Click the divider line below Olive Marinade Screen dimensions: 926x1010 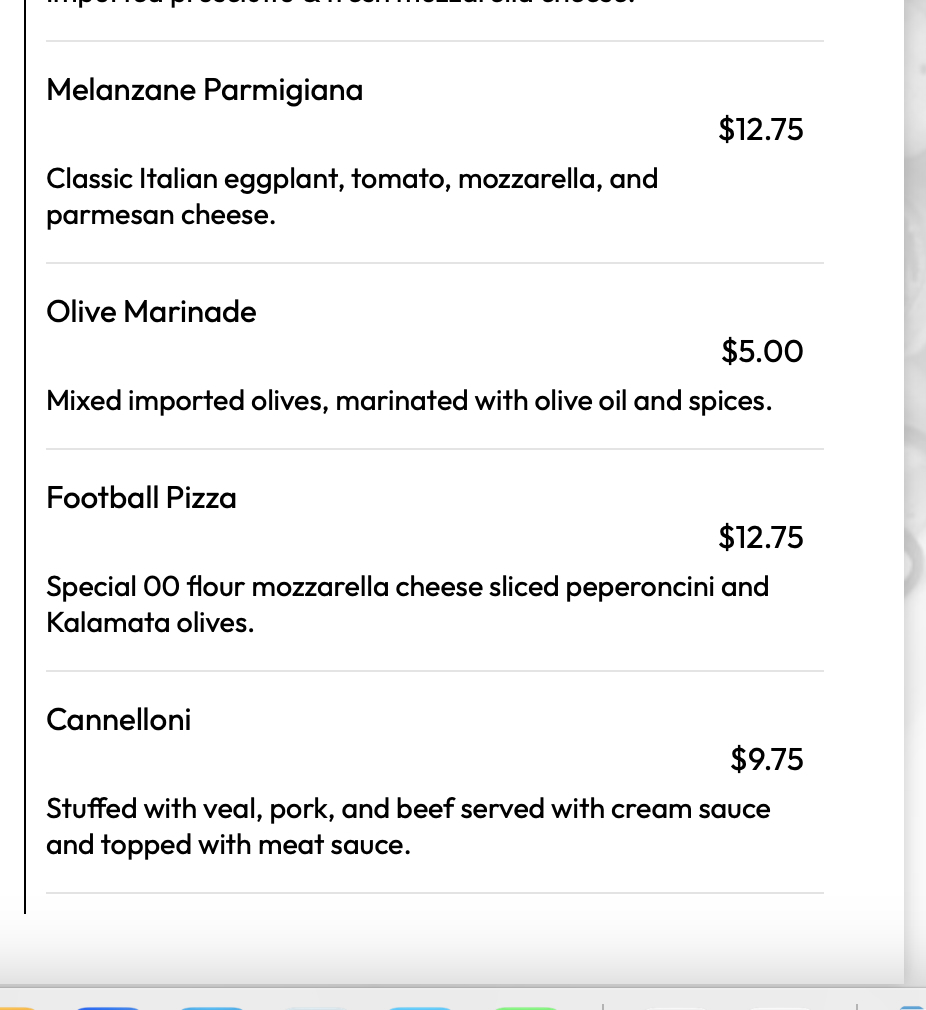click(x=435, y=449)
